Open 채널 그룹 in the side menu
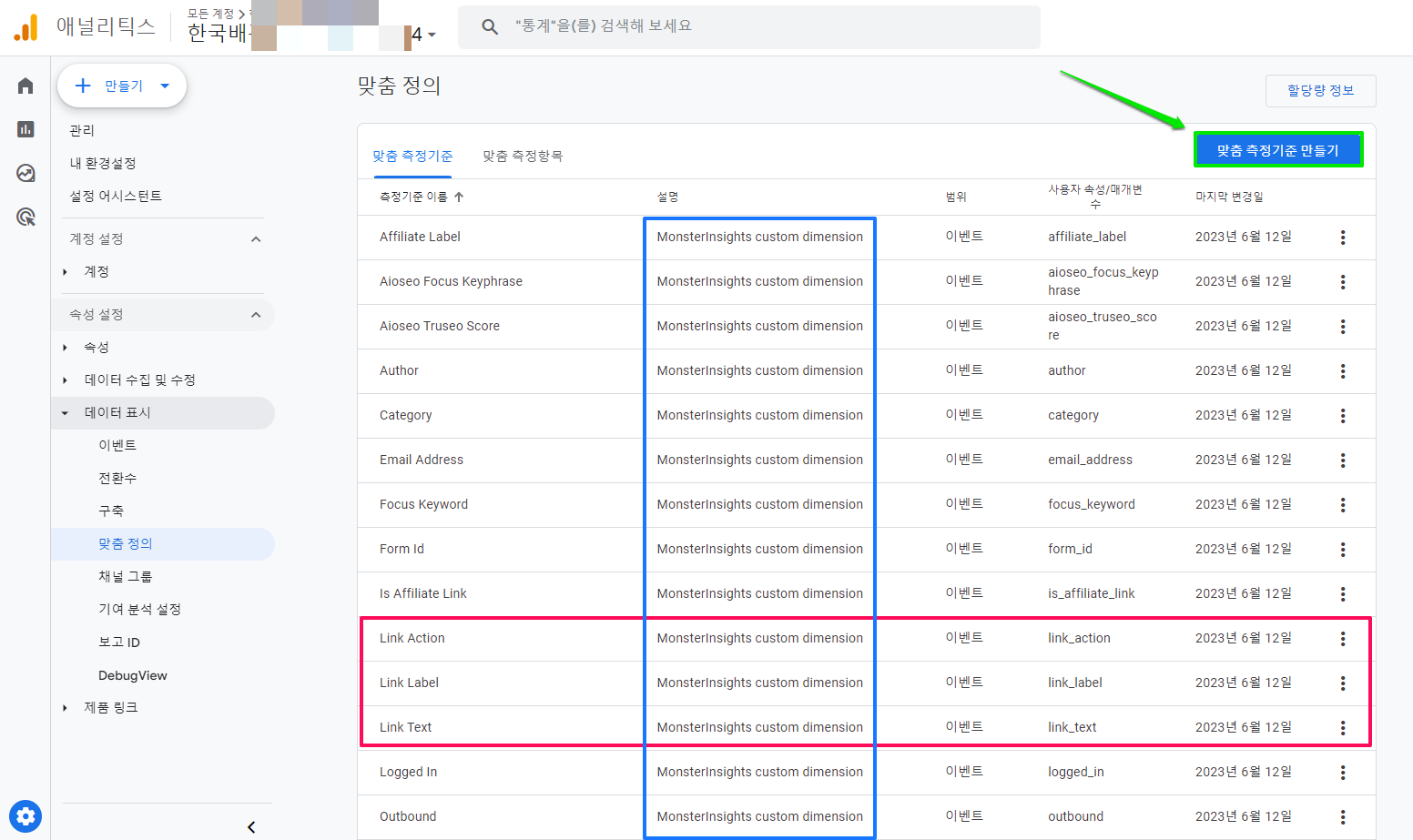The width and height of the screenshot is (1413, 840). click(126, 576)
